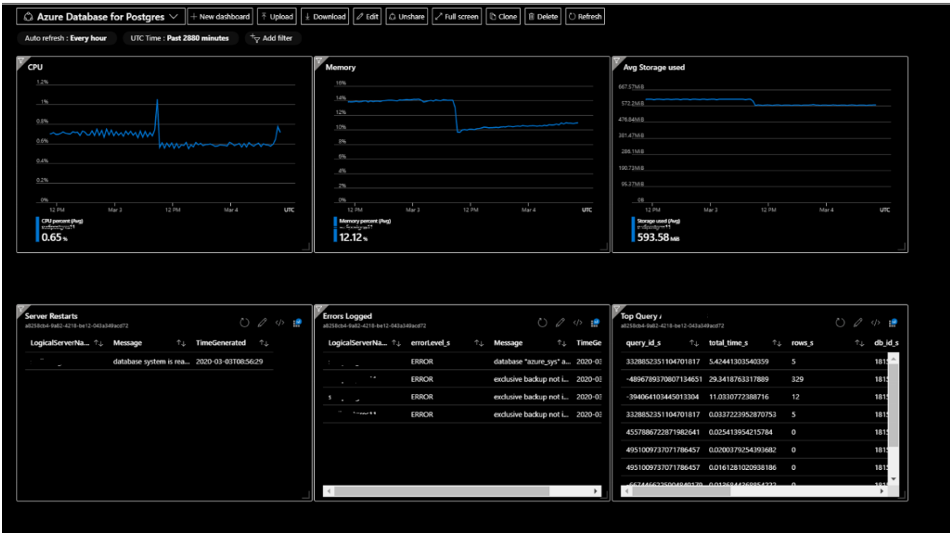Change the UTC Time Past 2880 minutes range

pyautogui.click(x=179, y=38)
